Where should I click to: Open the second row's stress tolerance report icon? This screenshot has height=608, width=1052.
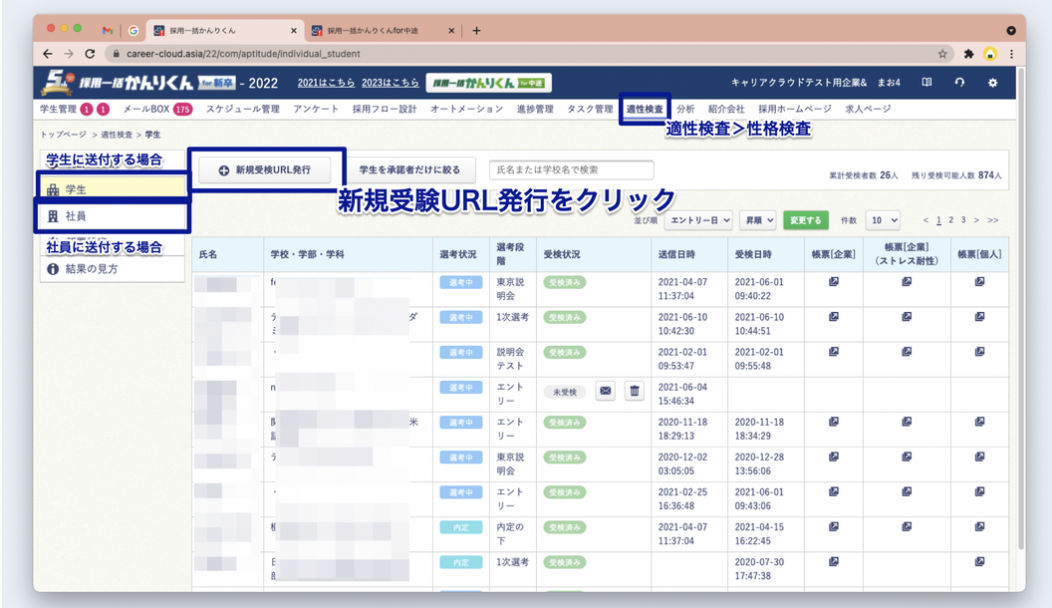(906, 317)
